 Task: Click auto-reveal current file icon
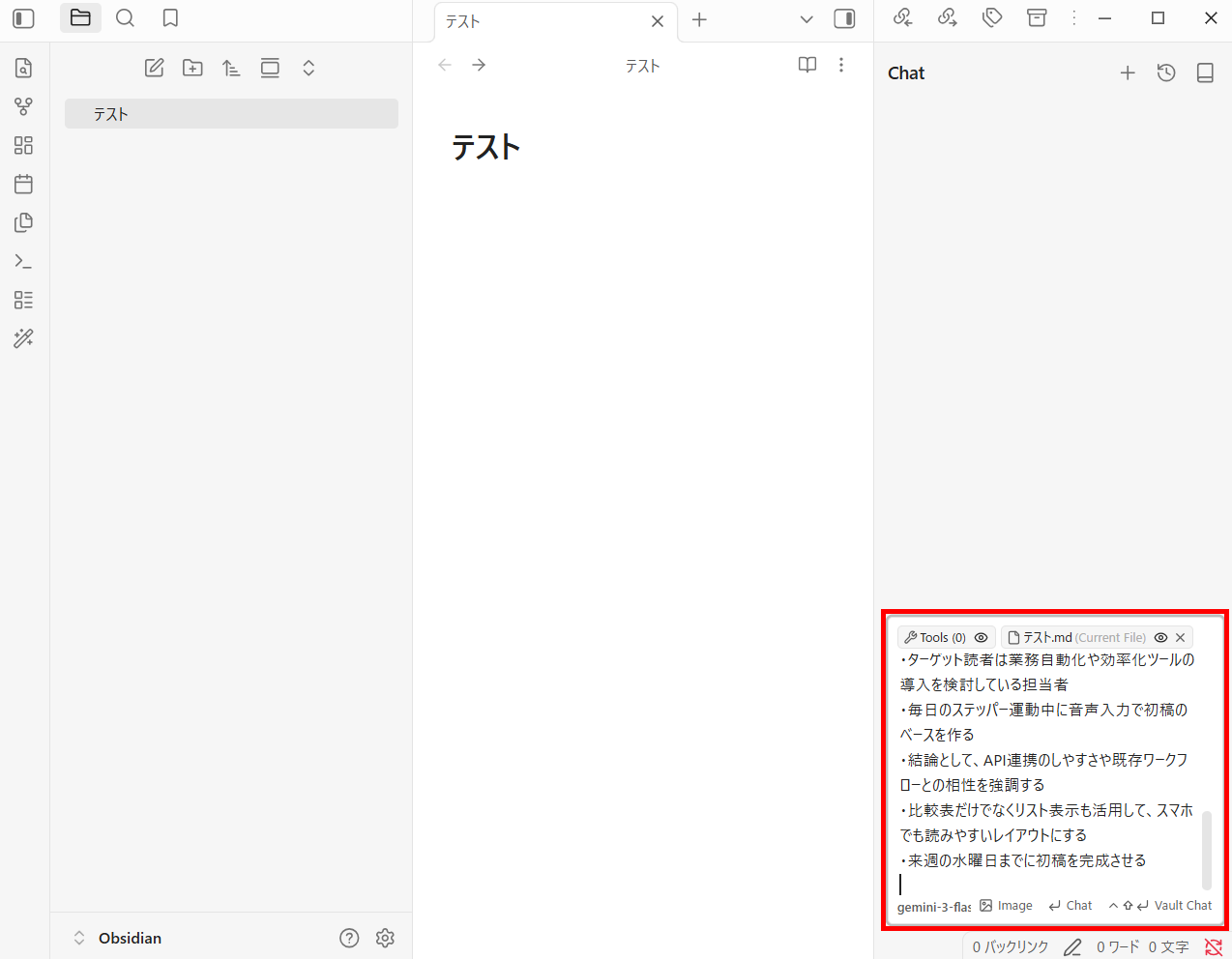[x=270, y=68]
